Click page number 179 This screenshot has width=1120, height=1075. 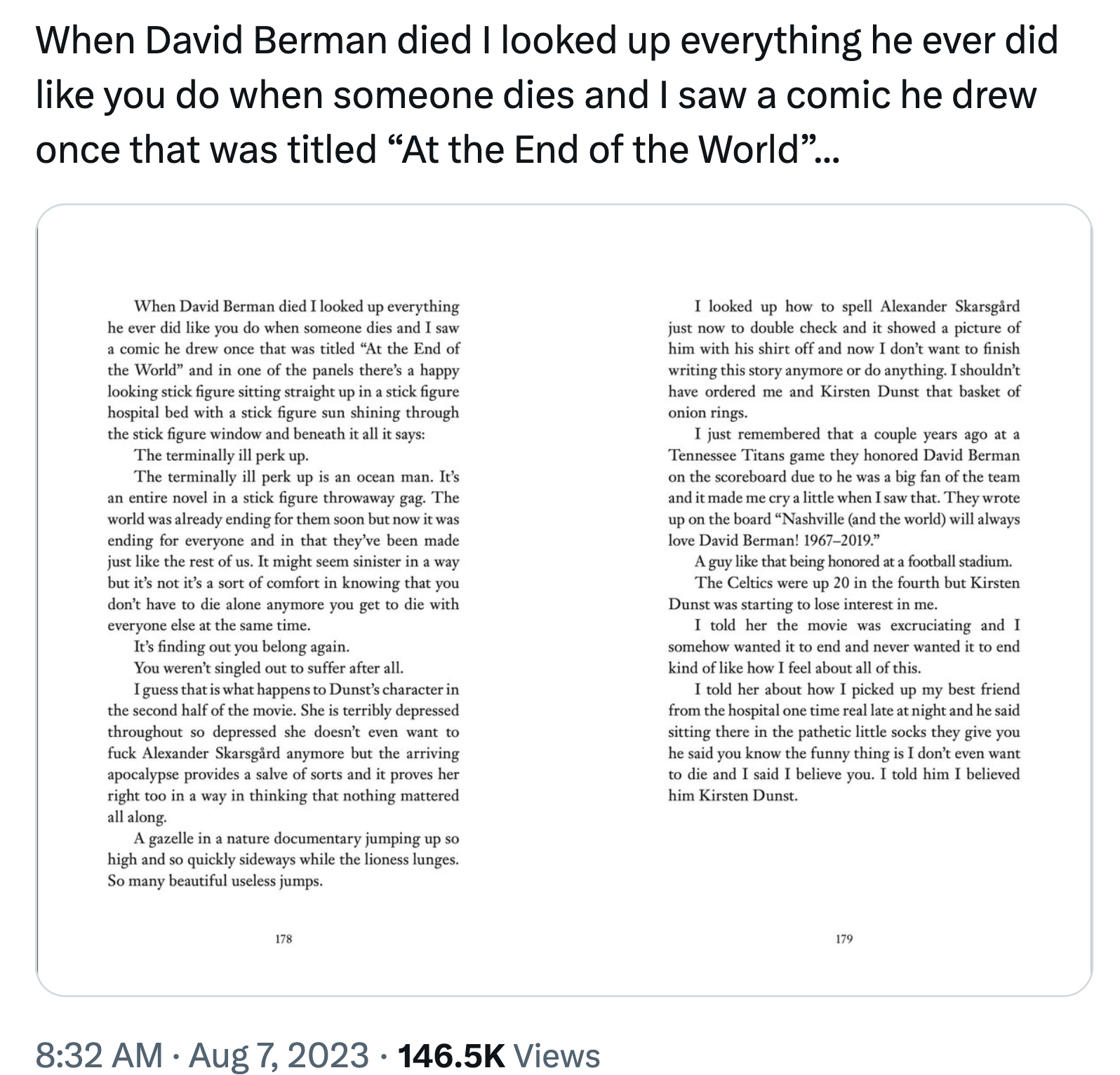(844, 939)
